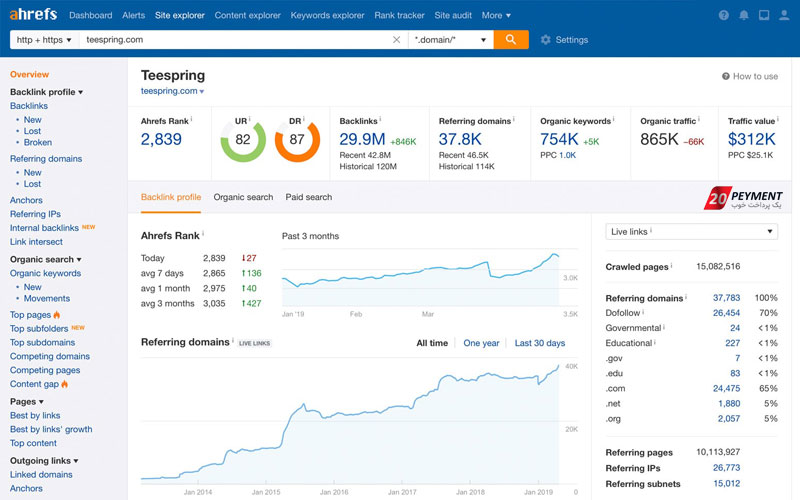Open Top subfolders in the sidebar

(x=39, y=329)
